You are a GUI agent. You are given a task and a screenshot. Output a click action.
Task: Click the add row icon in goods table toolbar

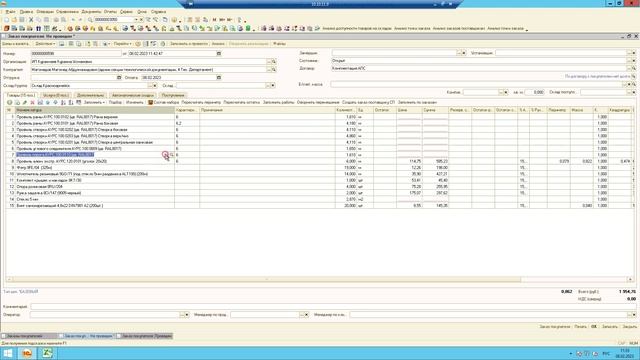click(9, 102)
